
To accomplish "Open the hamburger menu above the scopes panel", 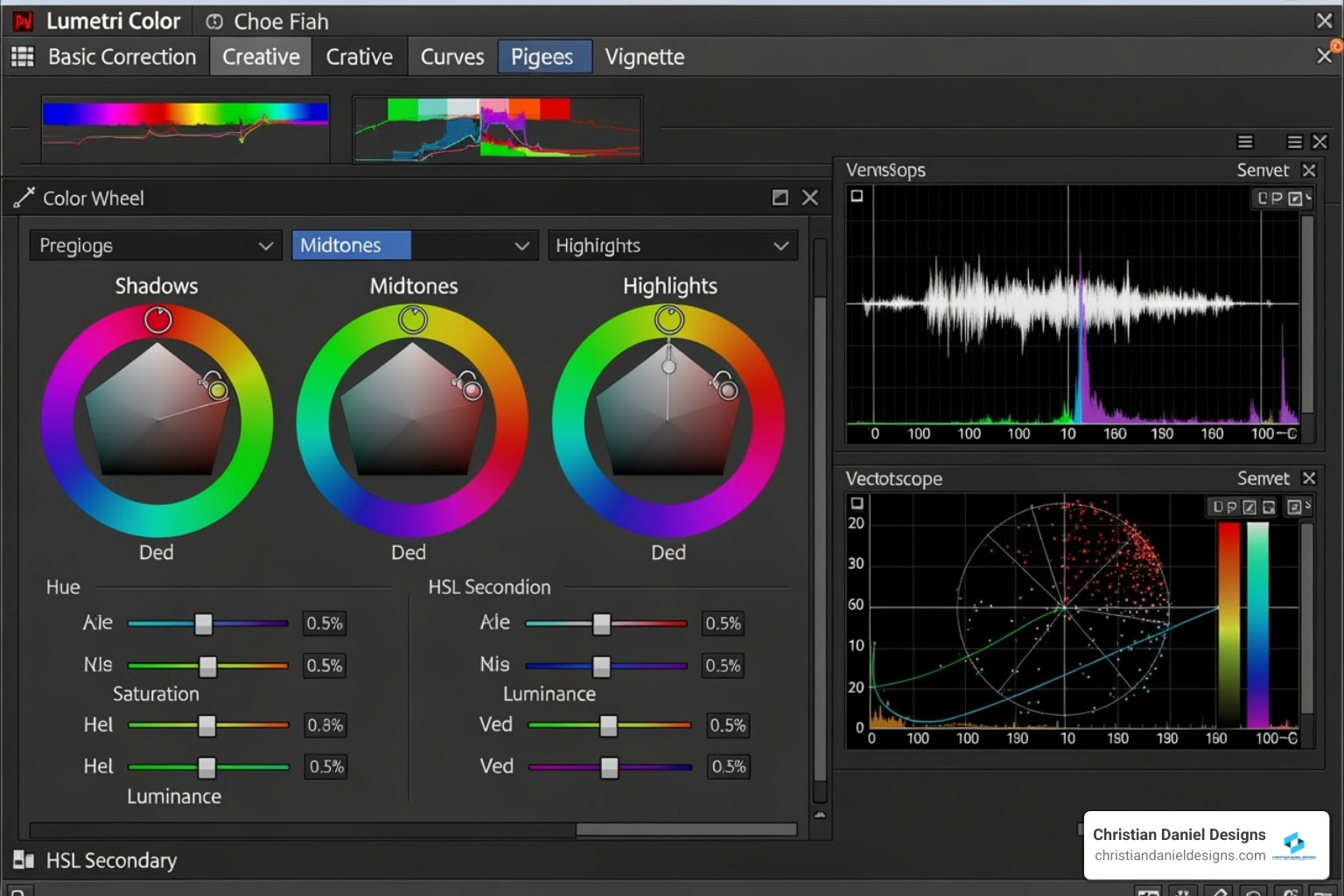I will point(1245,142).
